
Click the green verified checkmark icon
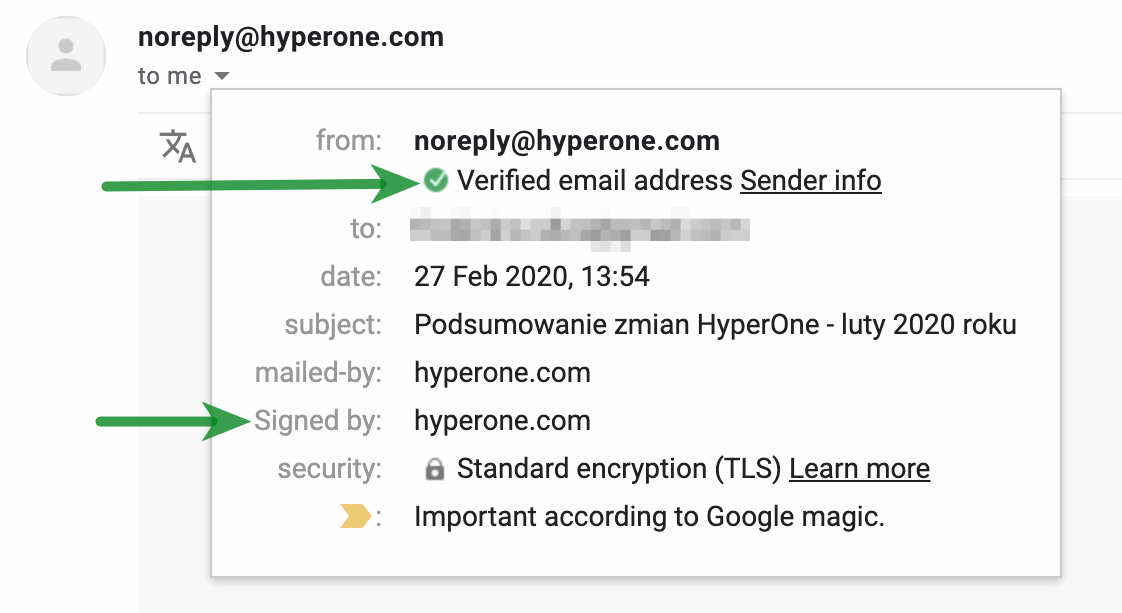(435, 180)
